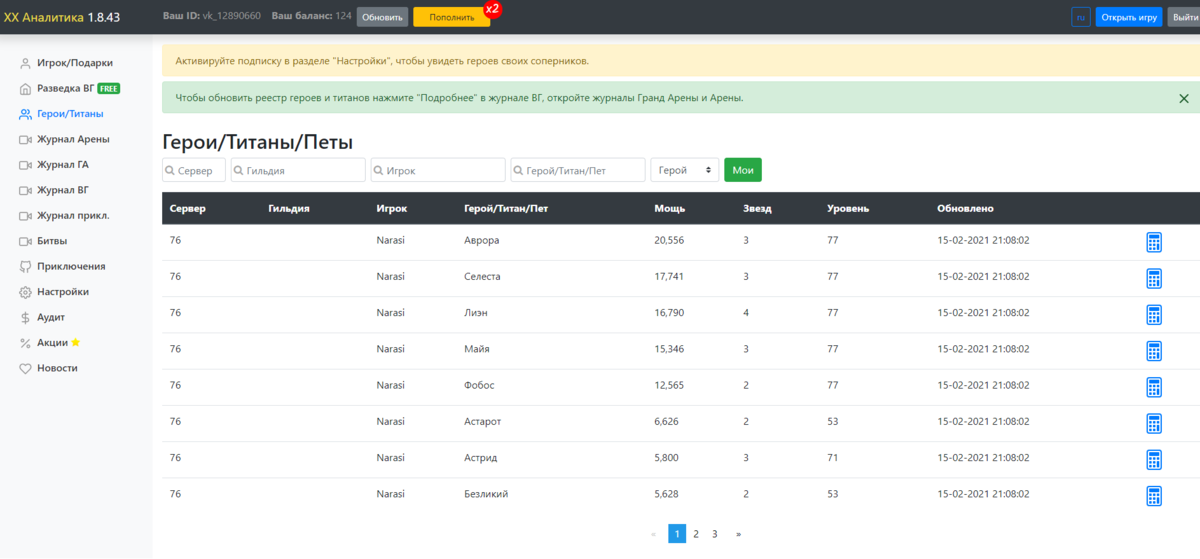Click Narasi in Астарот row
1200x559 pixels.
(391, 421)
